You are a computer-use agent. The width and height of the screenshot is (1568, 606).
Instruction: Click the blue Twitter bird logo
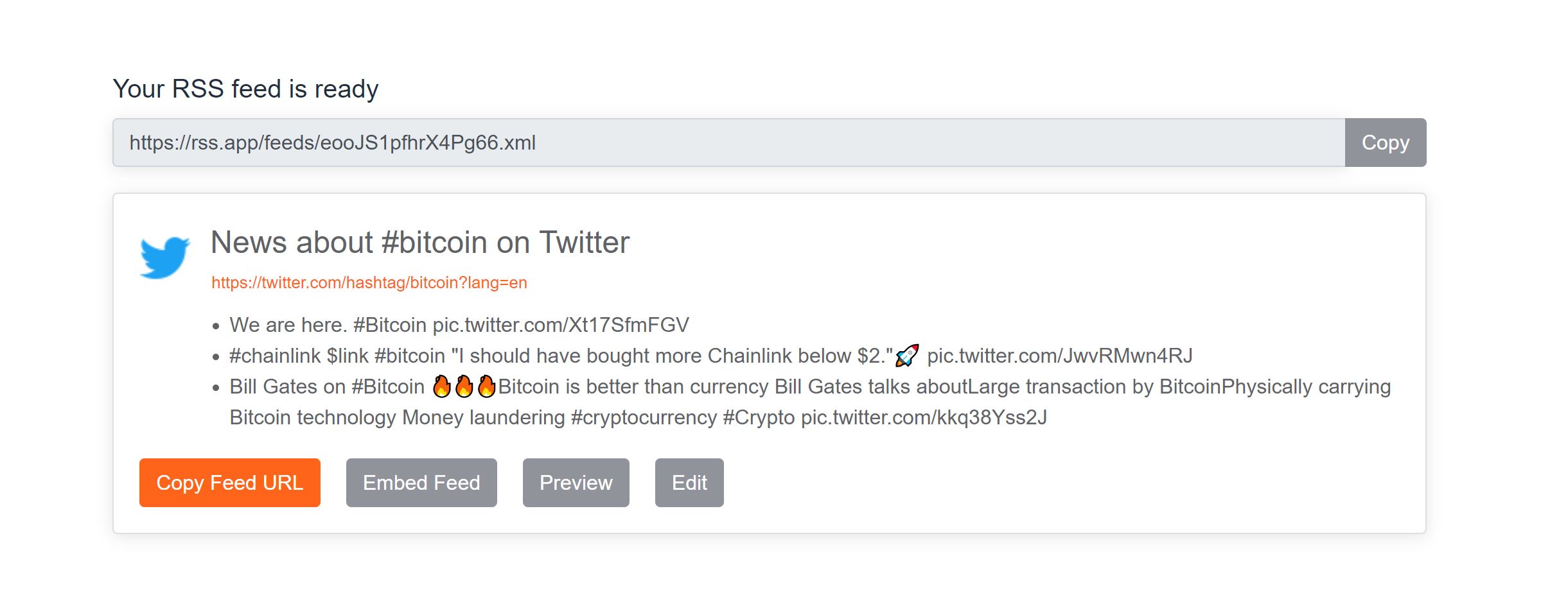click(165, 257)
